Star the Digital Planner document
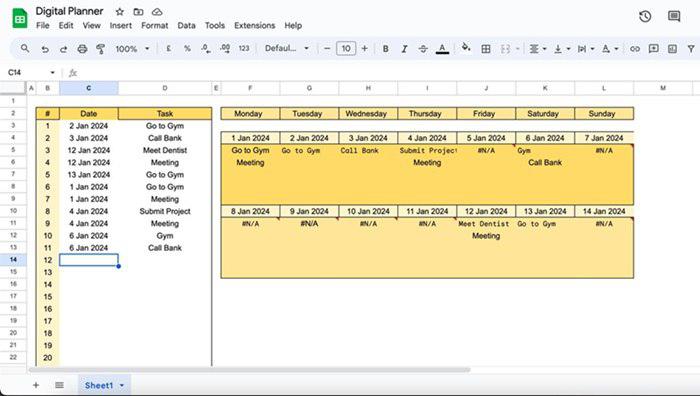The image size is (700, 396). pyautogui.click(x=120, y=12)
